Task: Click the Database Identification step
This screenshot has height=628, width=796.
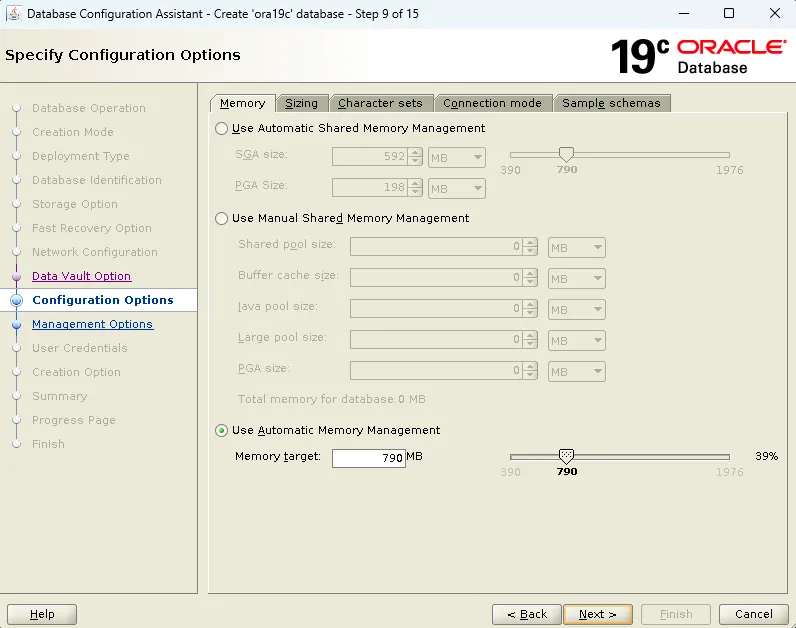Action: [x=97, y=180]
